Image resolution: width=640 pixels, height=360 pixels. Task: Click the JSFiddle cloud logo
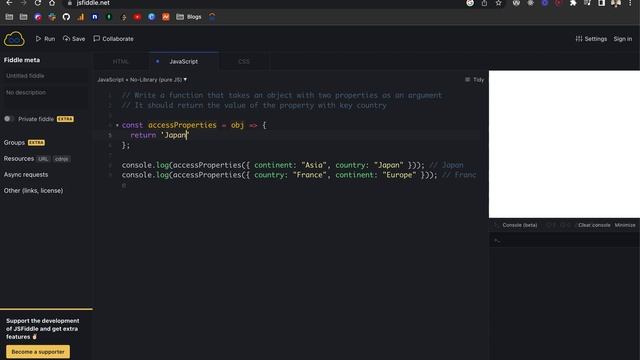[14, 39]
